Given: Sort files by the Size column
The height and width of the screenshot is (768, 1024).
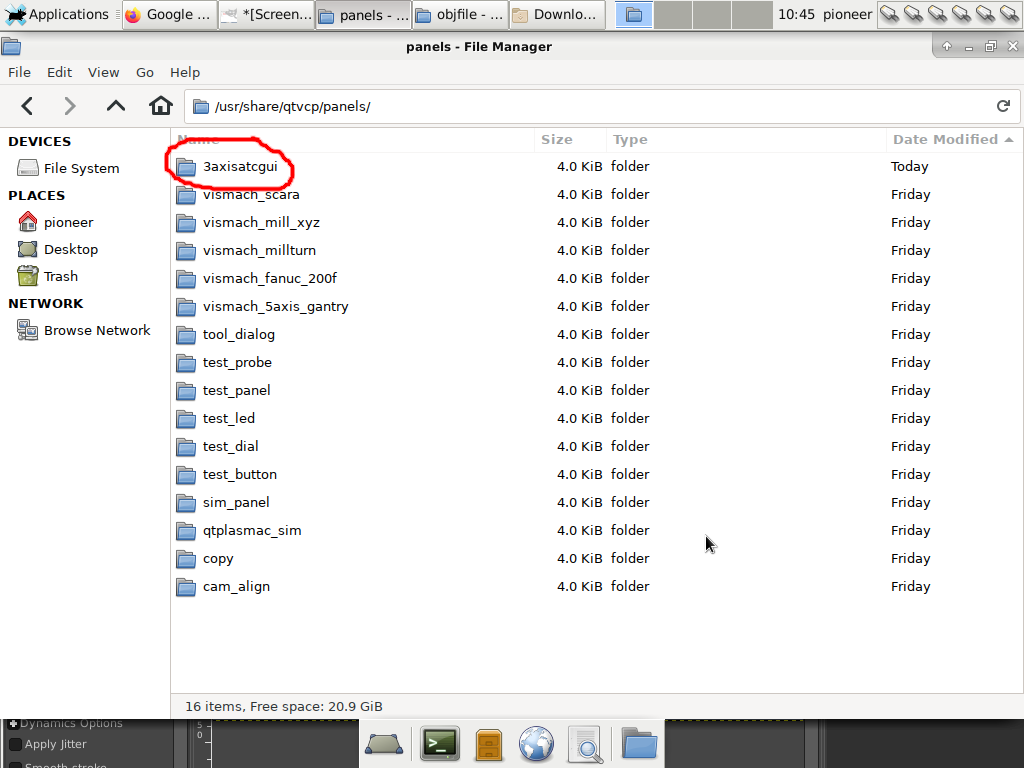Looking at the screenshot, I should [x=557, y=139].
